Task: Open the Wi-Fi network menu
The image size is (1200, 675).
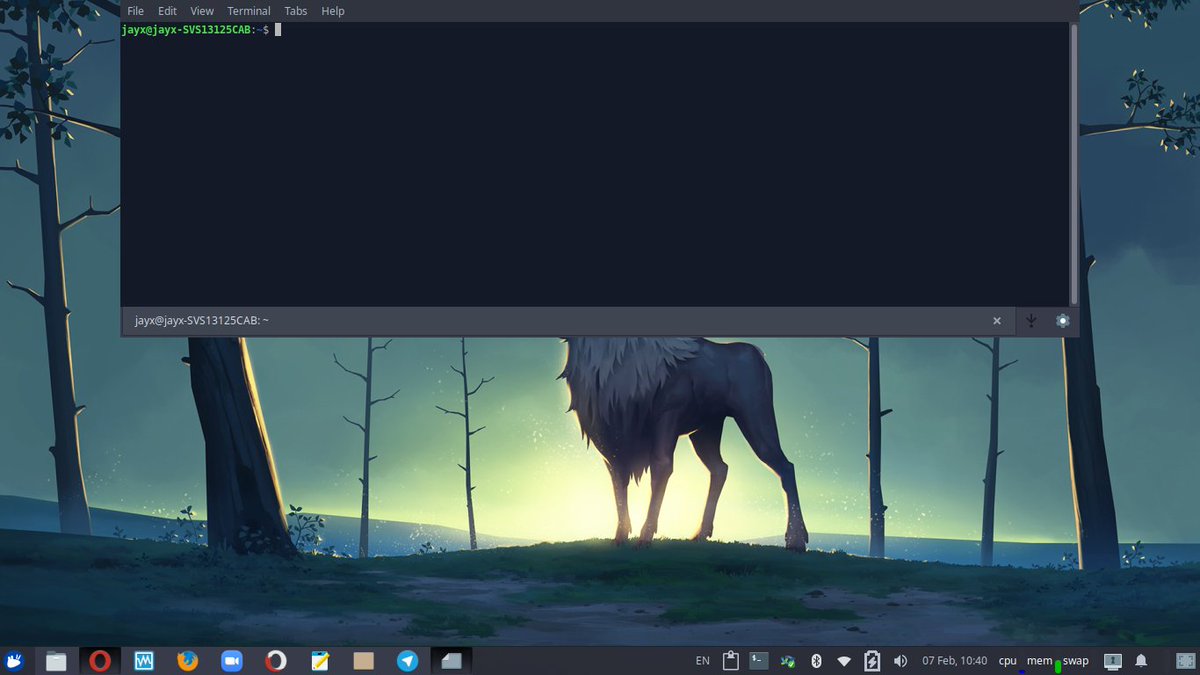Action: click(x=844, y=661)
